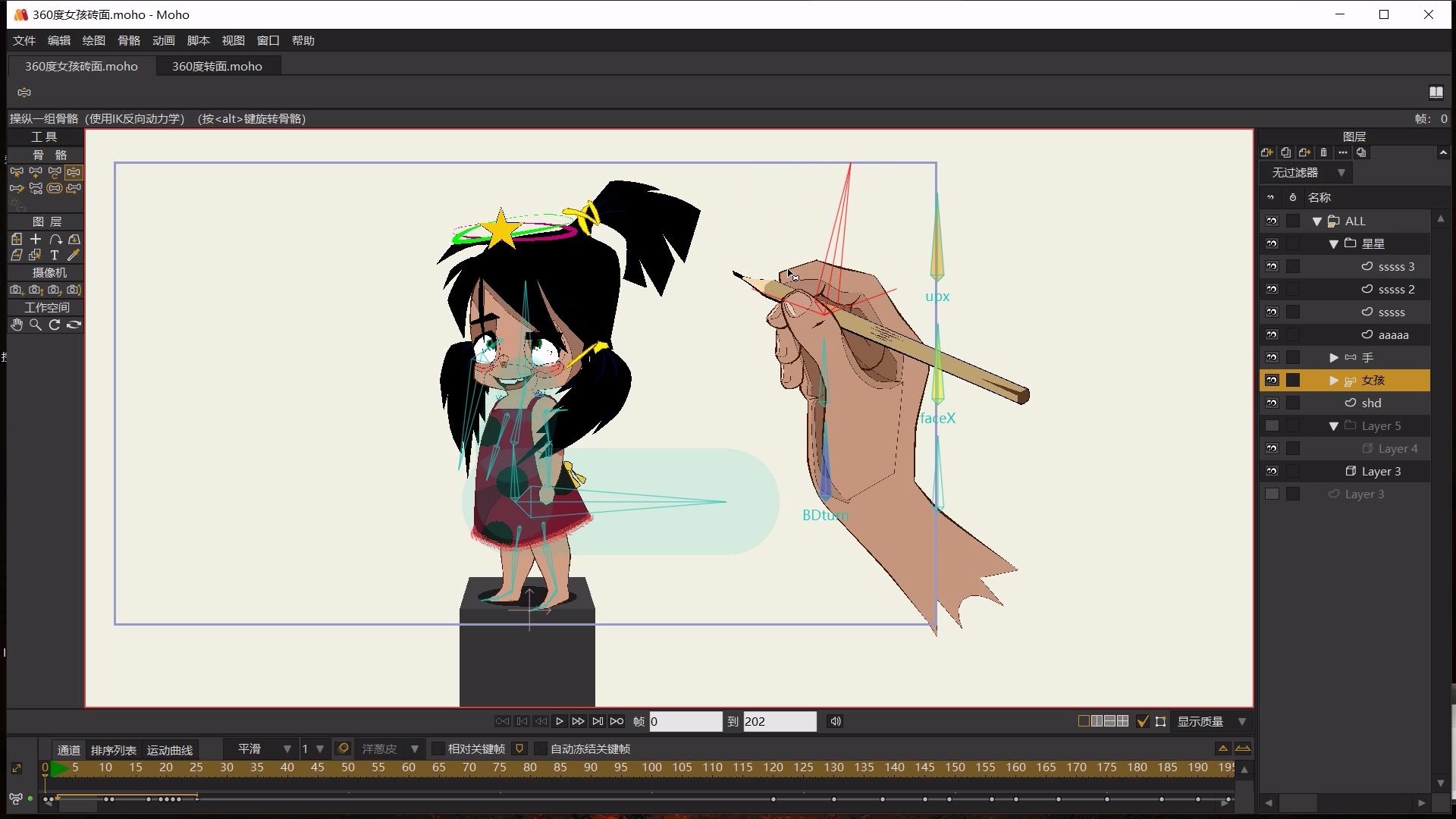
Task: Click the delete layer trash icon
Action: pos(1324,152)
